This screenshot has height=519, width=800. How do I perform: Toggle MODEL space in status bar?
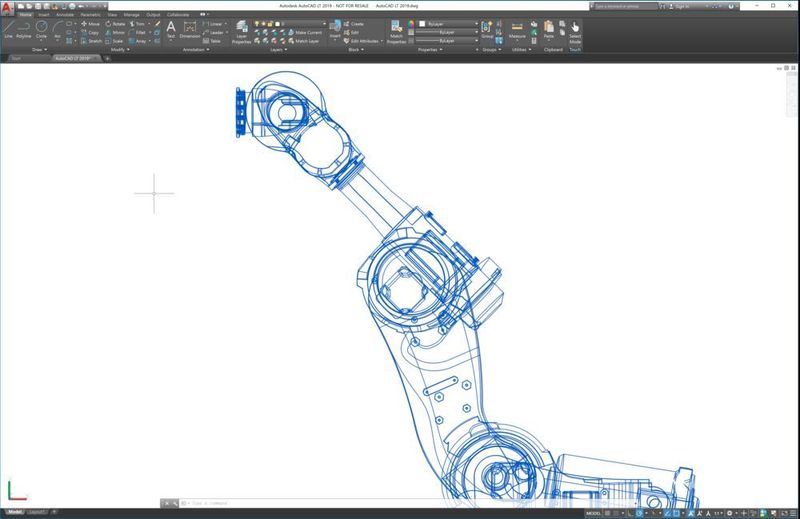coord(593,513)
